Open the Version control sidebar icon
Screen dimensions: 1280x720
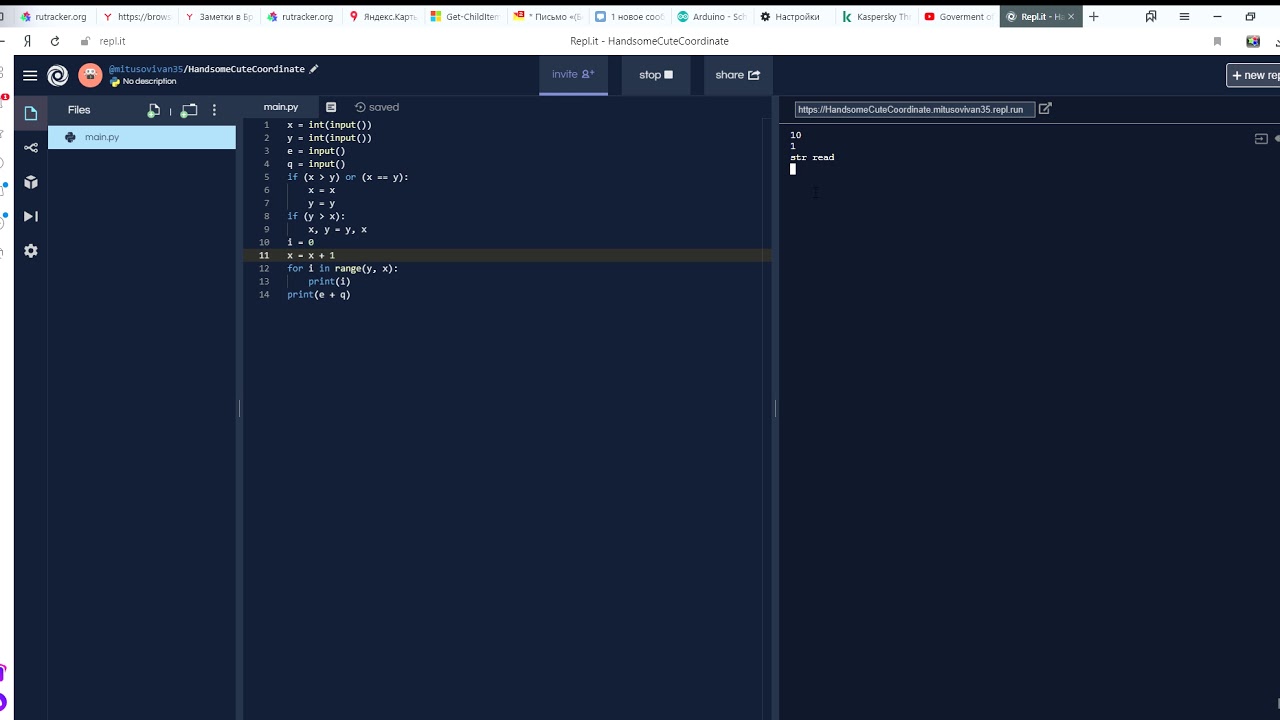tap(31, 148)
